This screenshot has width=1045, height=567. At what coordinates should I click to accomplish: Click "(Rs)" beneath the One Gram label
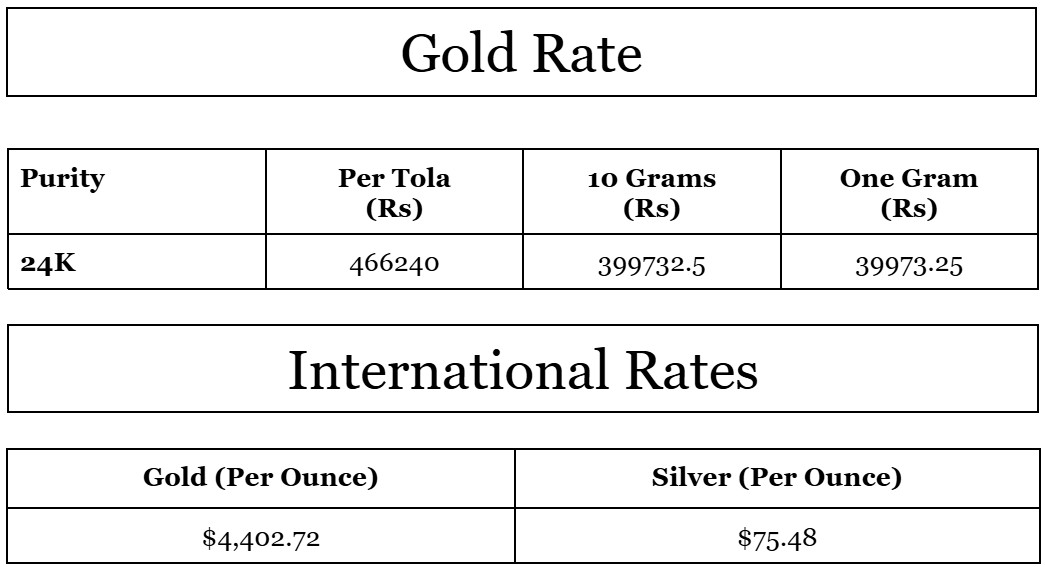click(x=908, y=208)
